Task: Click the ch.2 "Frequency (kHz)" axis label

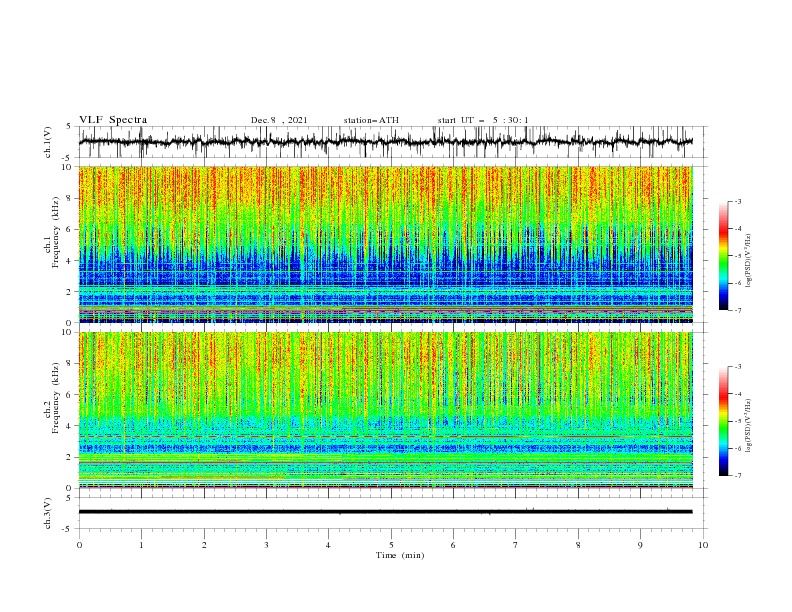Action: [x=56, y=397]
